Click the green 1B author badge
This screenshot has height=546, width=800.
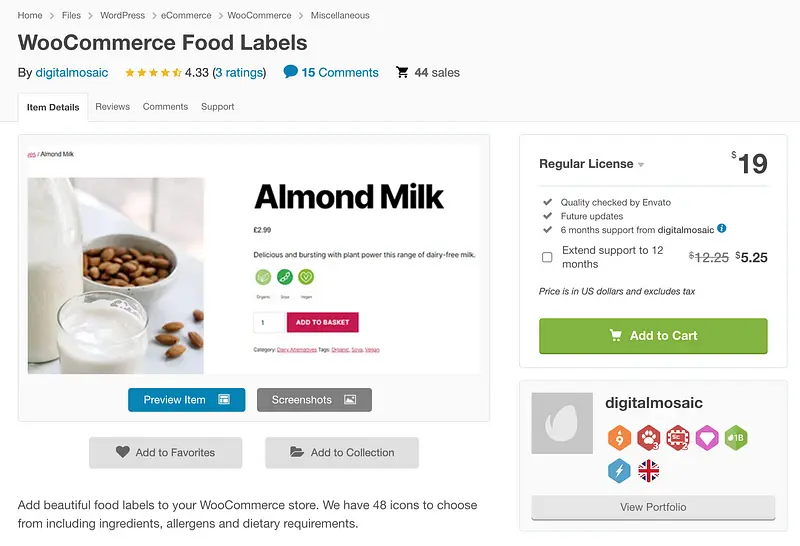coord(736,437)
